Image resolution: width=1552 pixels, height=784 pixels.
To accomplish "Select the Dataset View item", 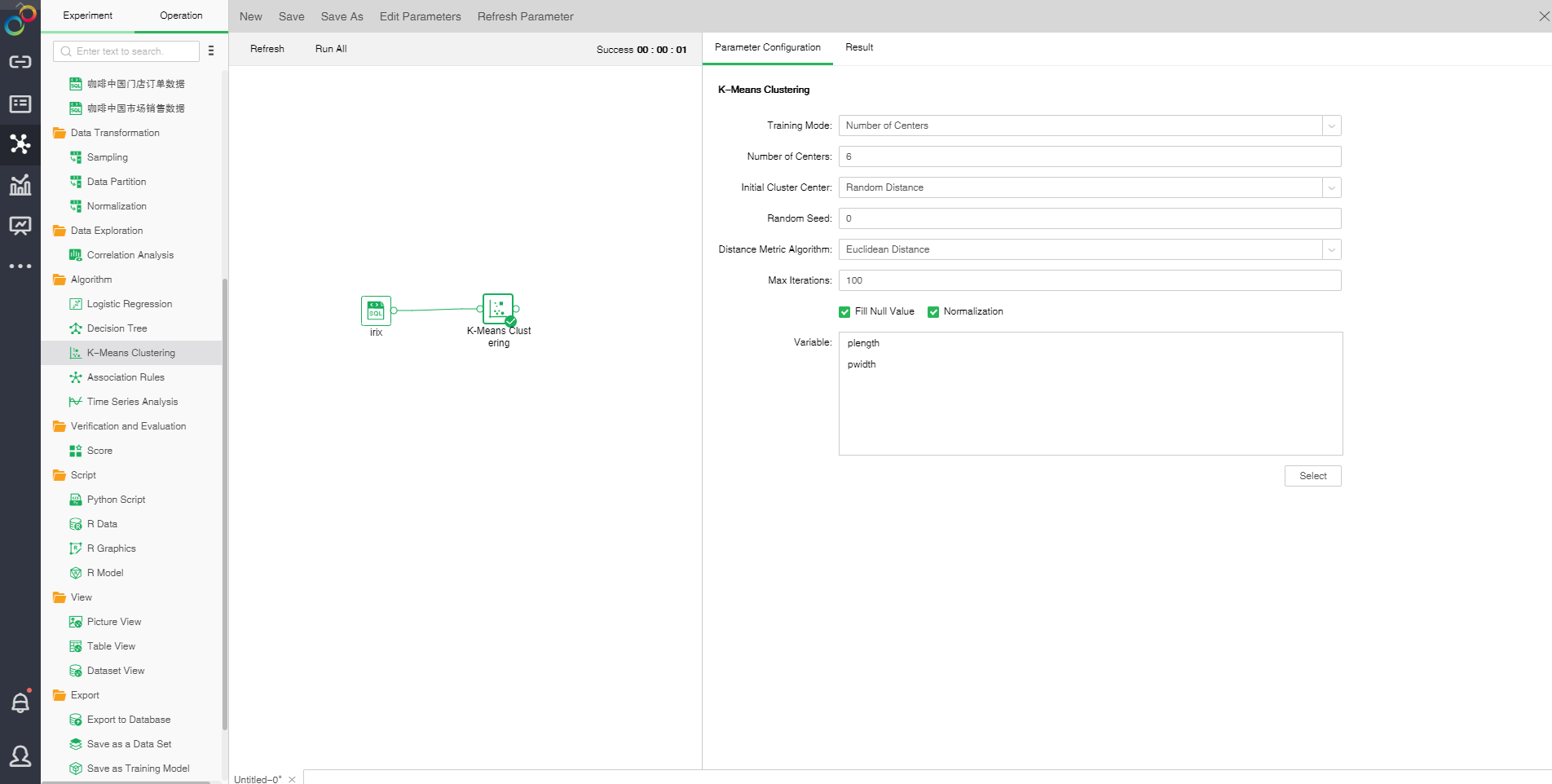I will [x=115, y=671].
